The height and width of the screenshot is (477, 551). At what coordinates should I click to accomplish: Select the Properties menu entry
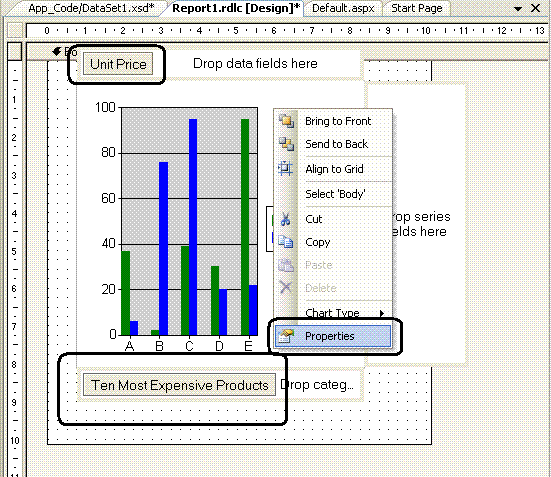[333, 336]
